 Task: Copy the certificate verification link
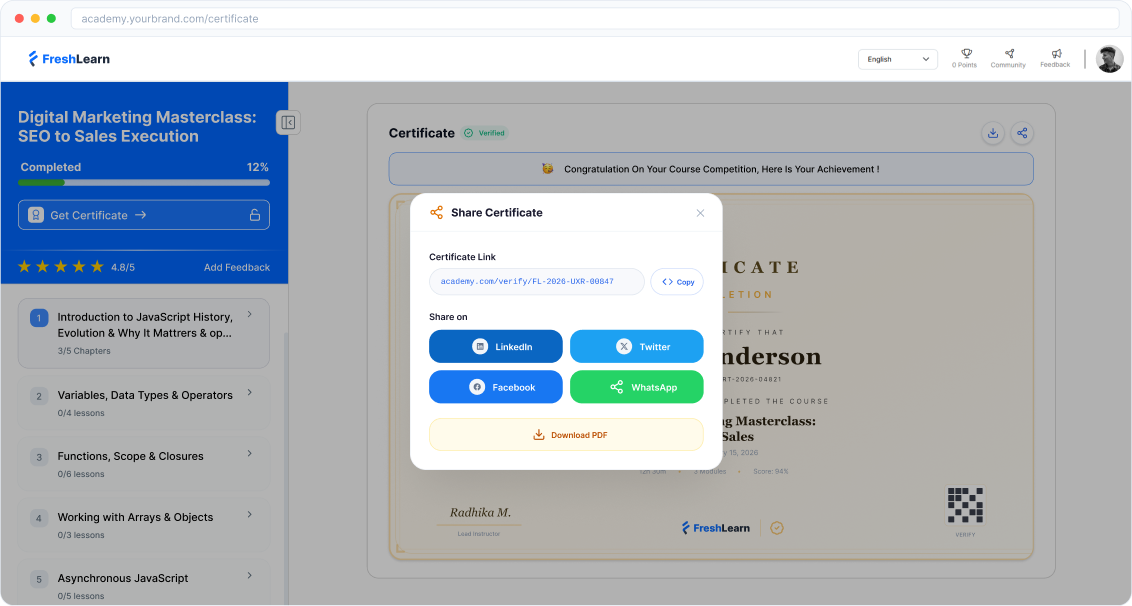click(x=677, y=281)
